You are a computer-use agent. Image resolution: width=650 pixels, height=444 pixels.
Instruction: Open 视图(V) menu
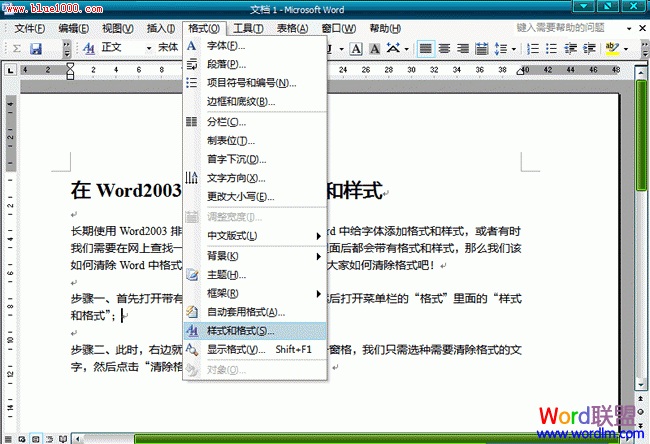pyautogui.click(x=118, y=29)
